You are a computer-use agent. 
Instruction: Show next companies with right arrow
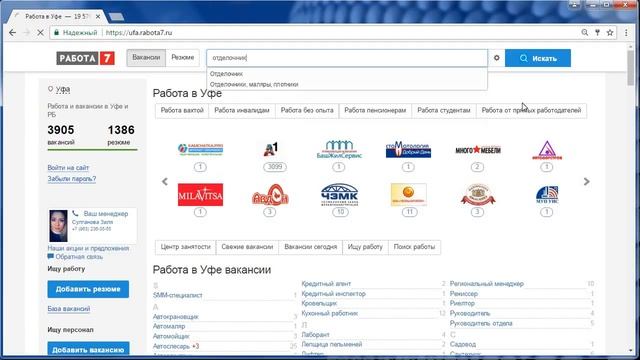pyautogui.click(x=587, y=182)
